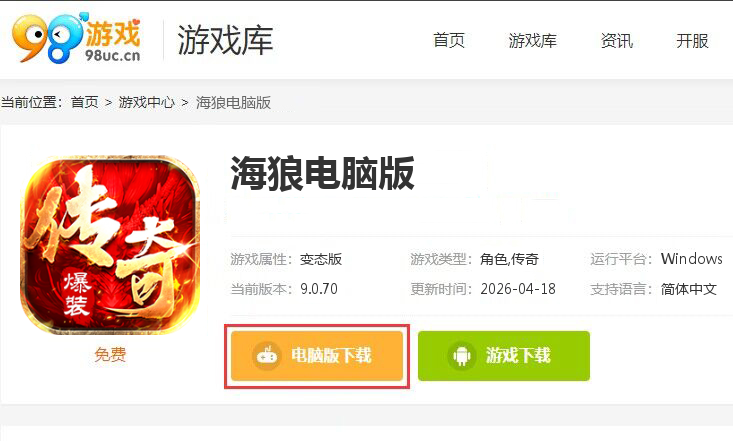This screenshot has height=441, width=733.
Task: Click the 98uc.cn site logo
Action: pyautogui.click(x=77, y=38)
